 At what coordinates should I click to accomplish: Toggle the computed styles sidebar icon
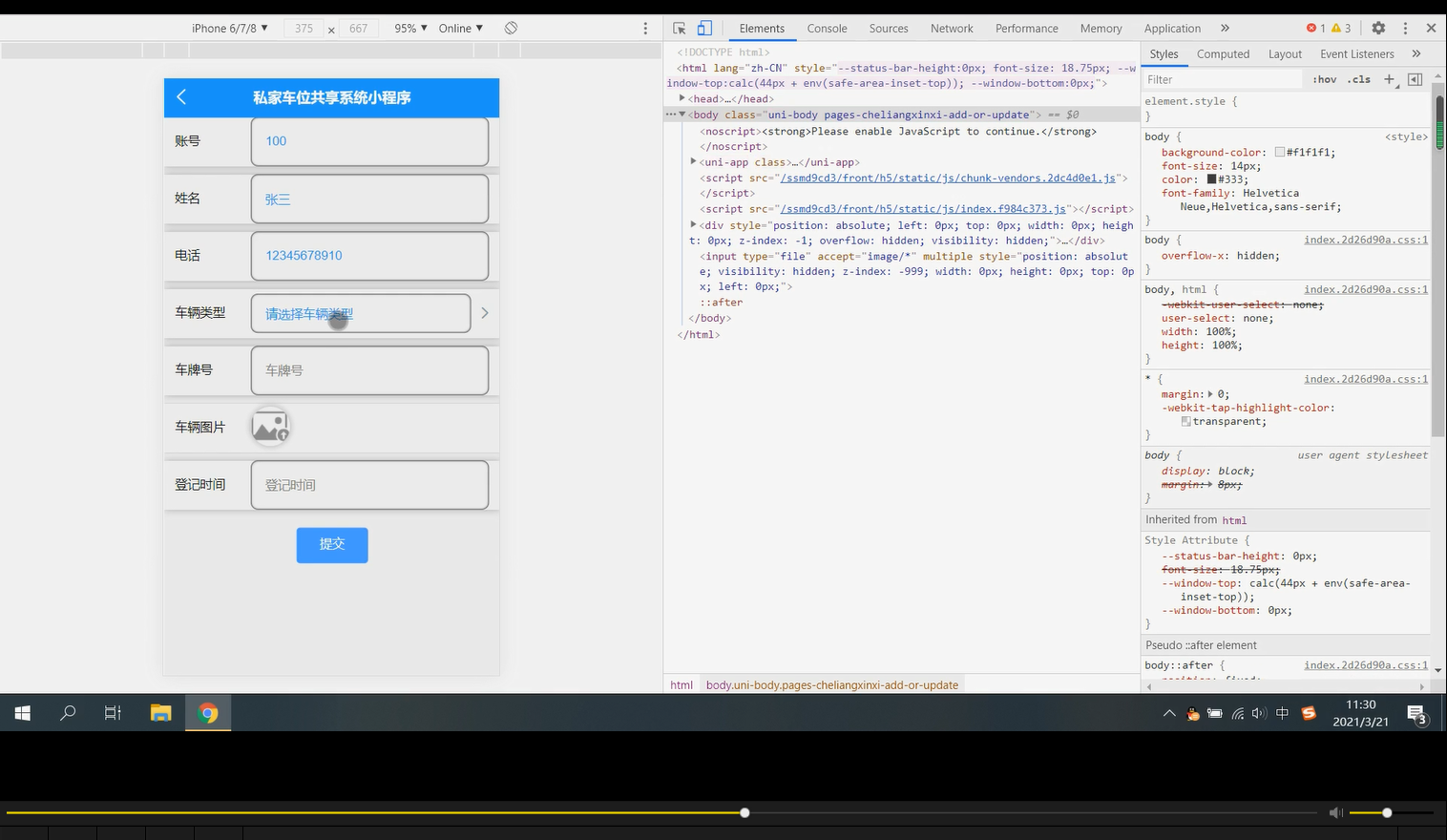(1416, 79)
